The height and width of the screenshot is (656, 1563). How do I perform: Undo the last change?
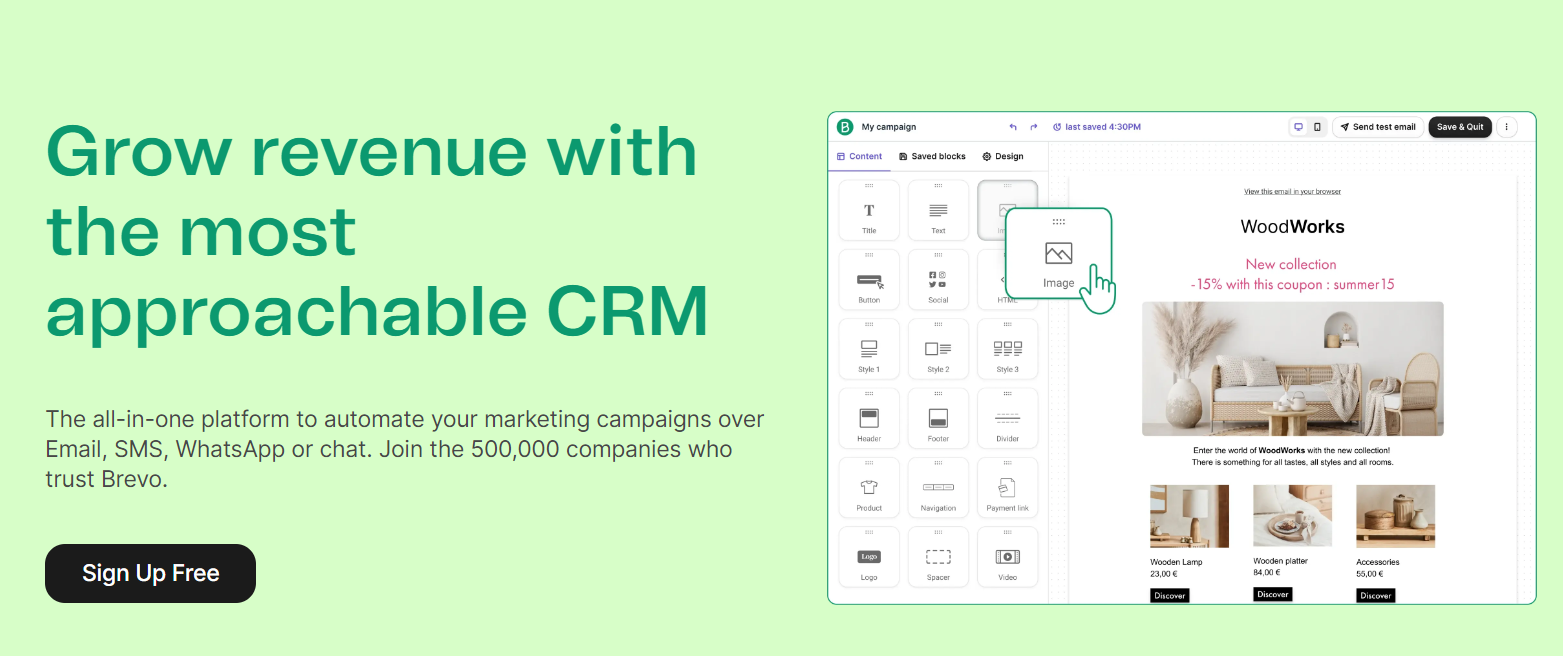tap(1013, 127)
